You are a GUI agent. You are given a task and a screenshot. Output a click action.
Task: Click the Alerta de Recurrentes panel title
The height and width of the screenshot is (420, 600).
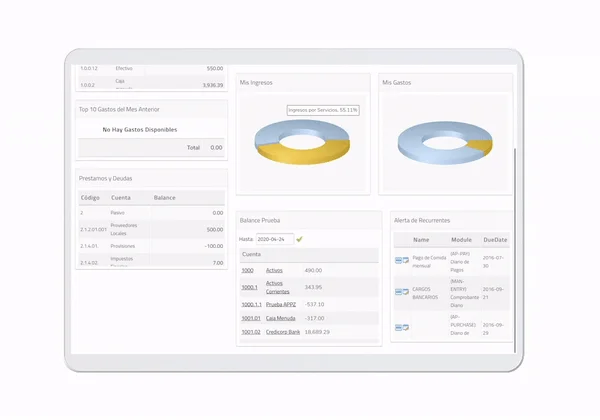422,221
